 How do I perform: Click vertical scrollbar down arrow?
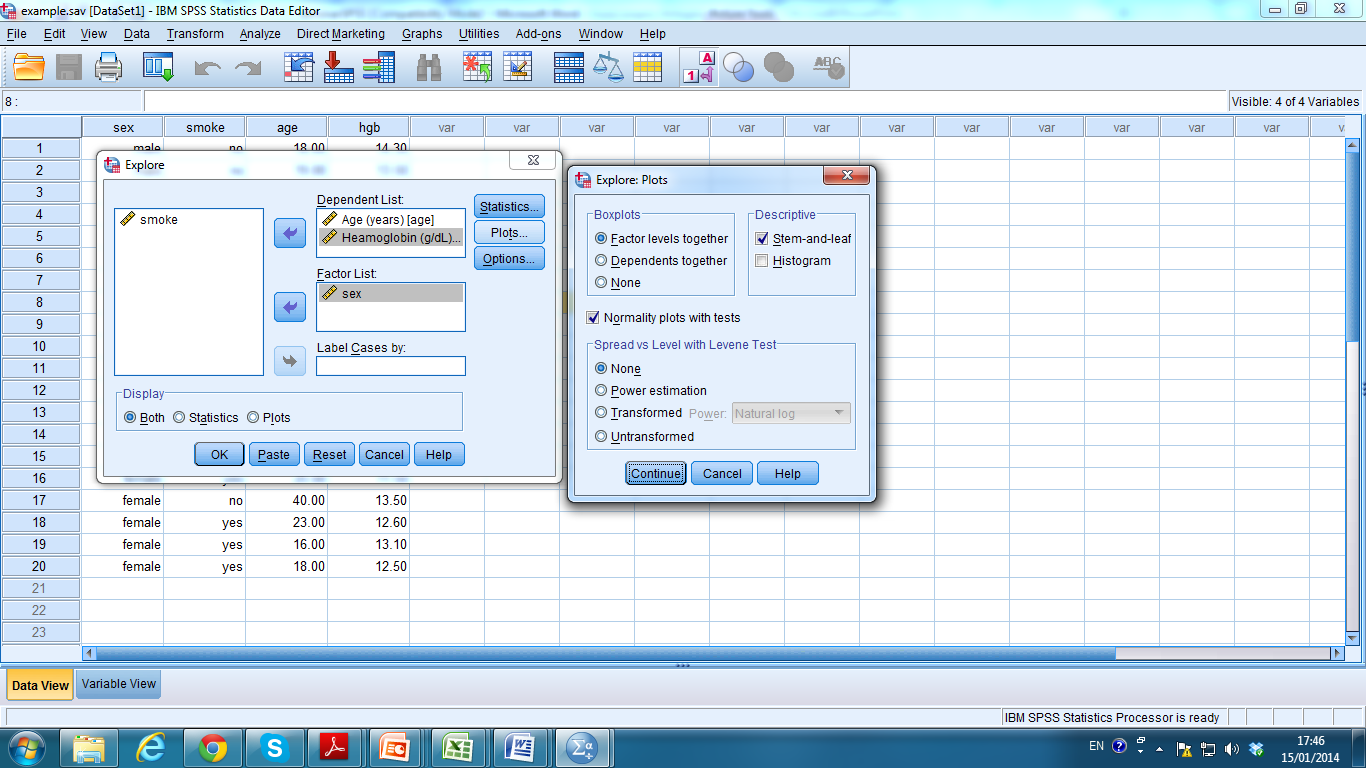click(1353, 637)
